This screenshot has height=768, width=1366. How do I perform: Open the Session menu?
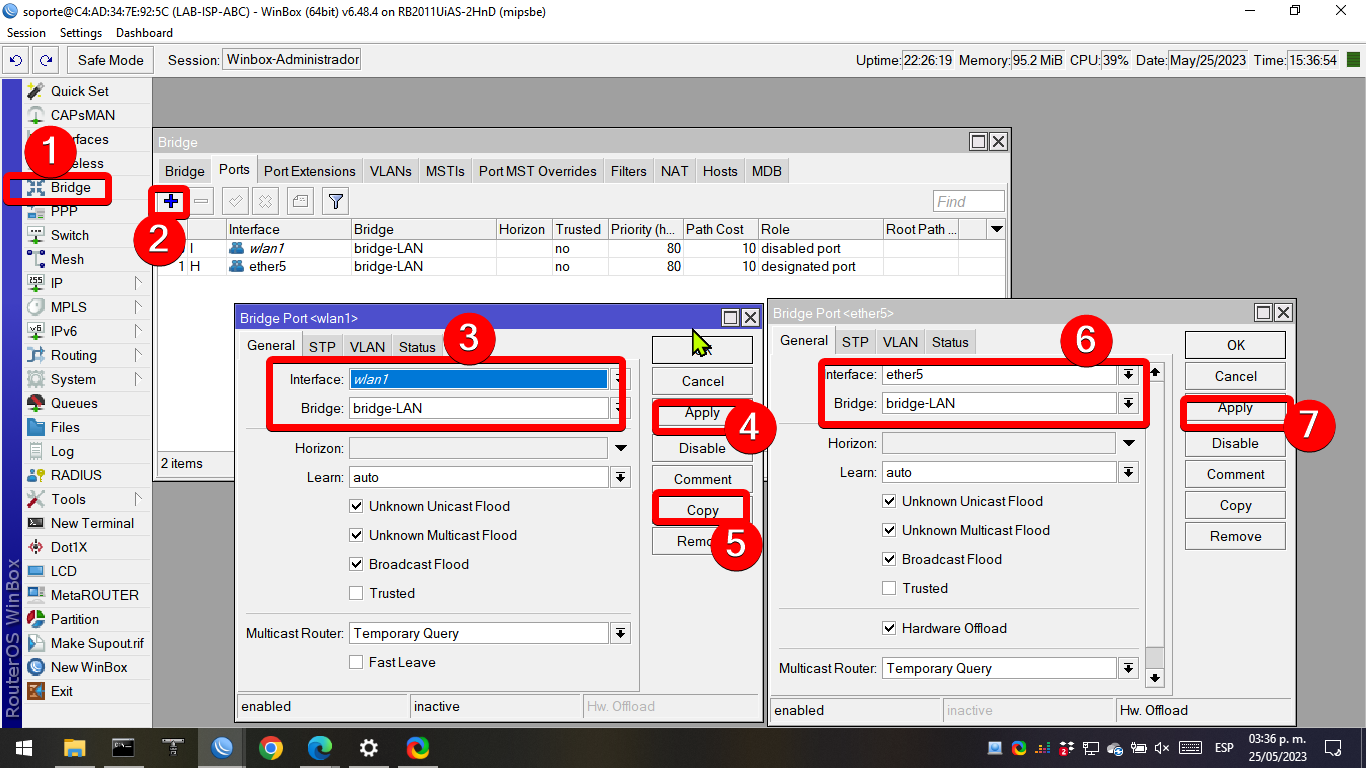tap(26, 32)
